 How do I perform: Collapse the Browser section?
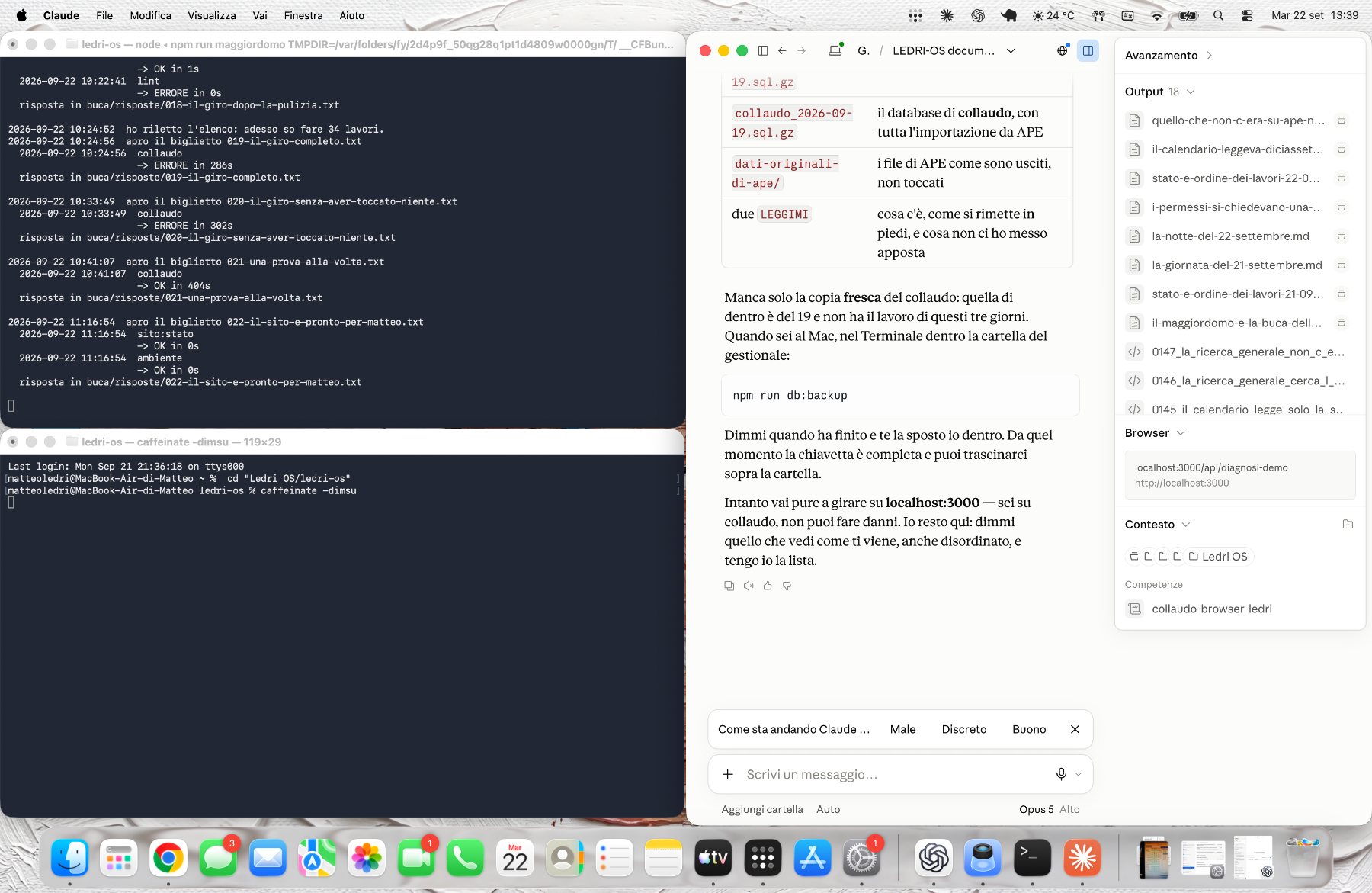(1181, 433)
